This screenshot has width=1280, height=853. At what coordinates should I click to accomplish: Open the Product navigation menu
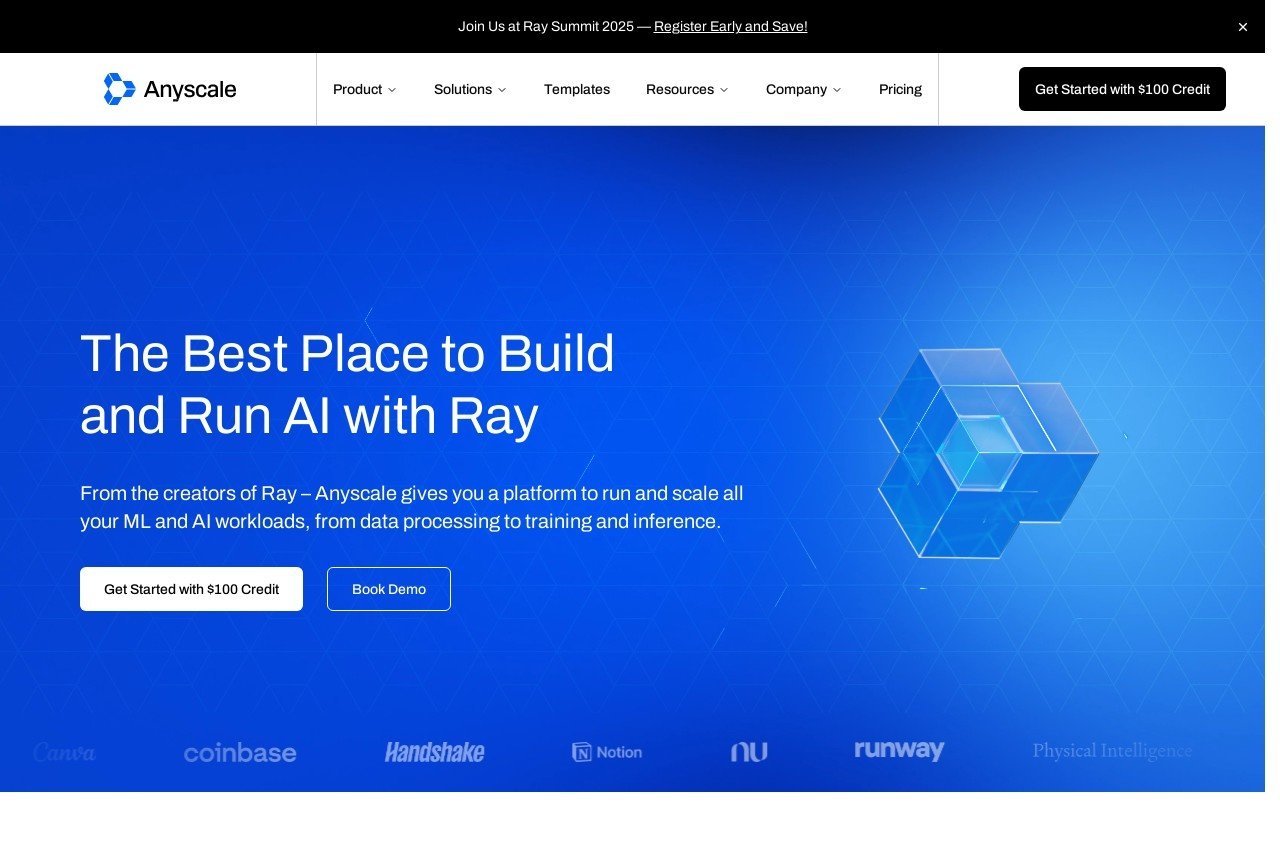point(365,89)
